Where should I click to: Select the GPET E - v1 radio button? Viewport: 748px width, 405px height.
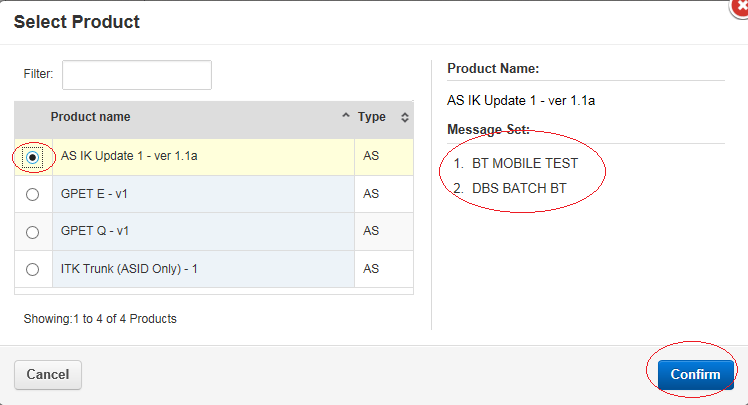(32, 195)
